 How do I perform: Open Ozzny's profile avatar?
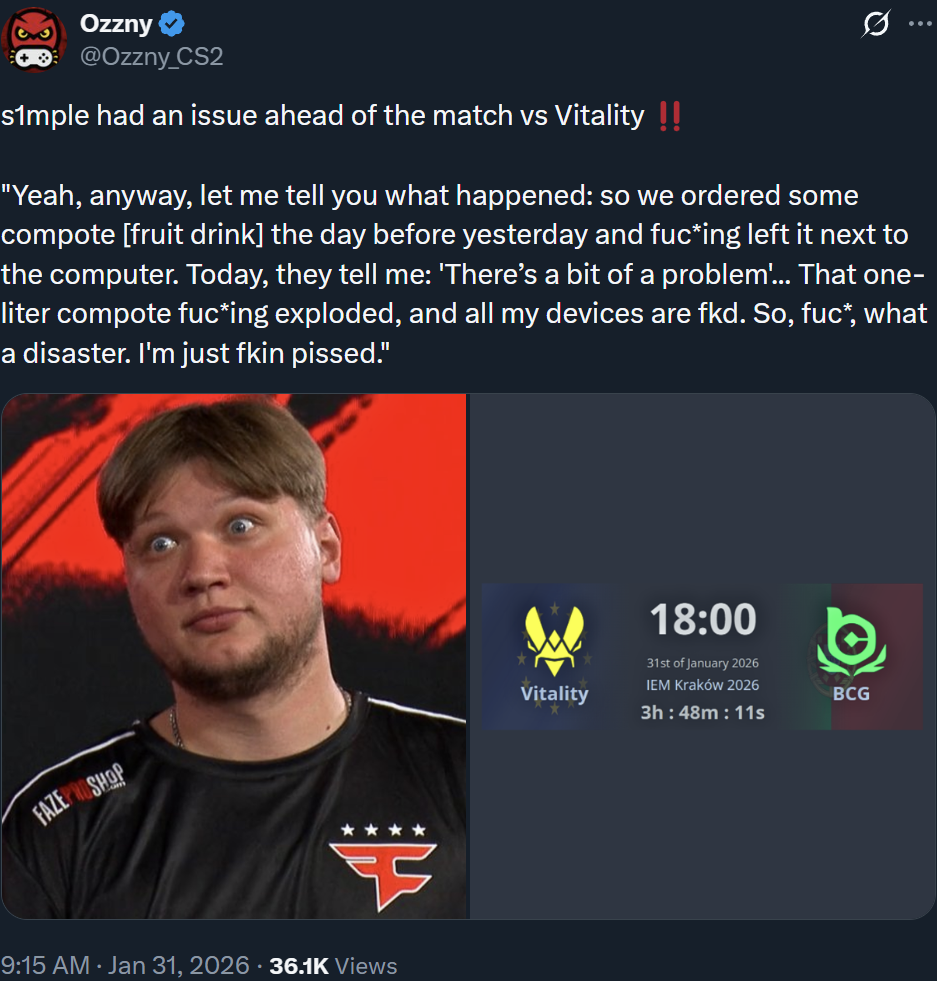34,39
